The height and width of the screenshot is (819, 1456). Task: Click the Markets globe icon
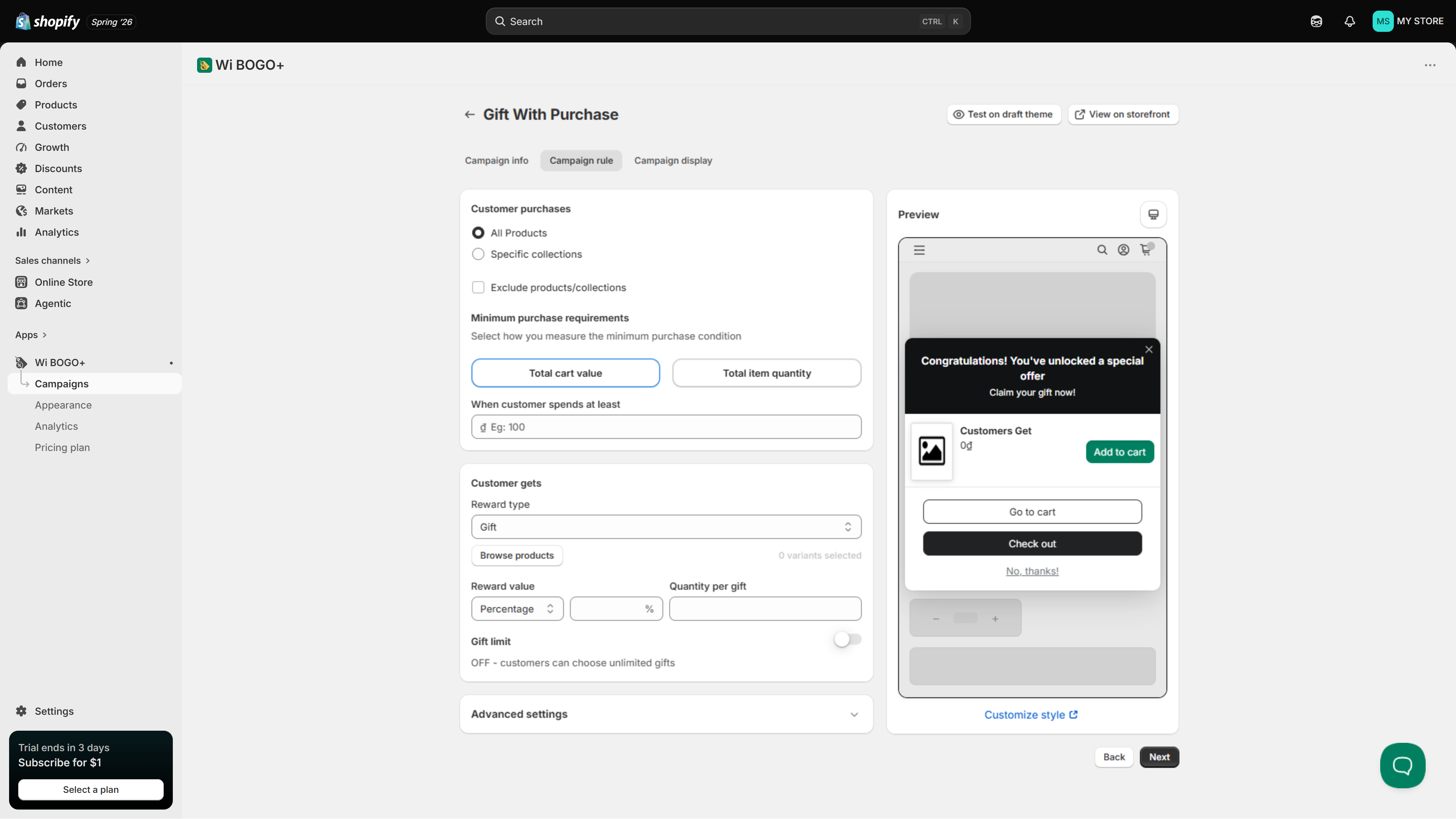coord(22,211)
